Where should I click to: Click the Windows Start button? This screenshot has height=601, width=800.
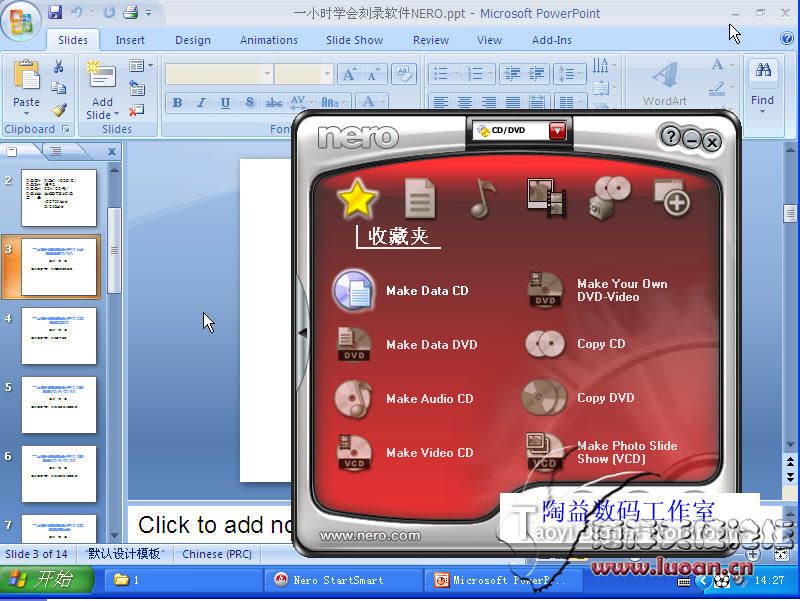[x=46, y=579]
